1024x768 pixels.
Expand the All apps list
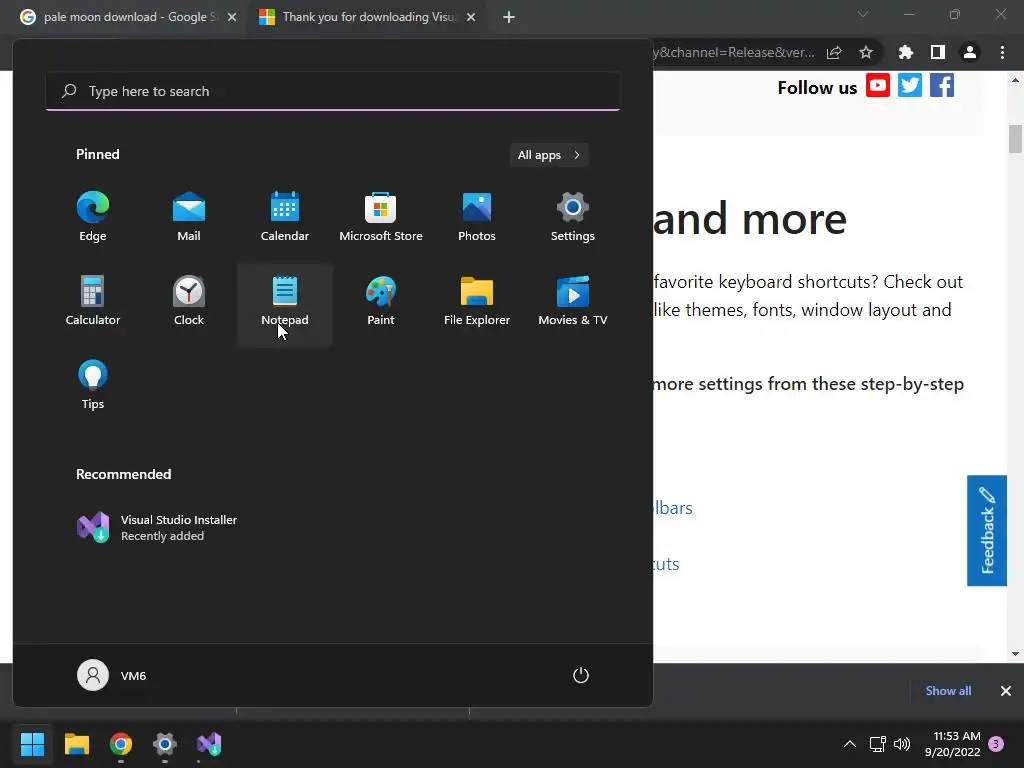[x=549, y=155]
